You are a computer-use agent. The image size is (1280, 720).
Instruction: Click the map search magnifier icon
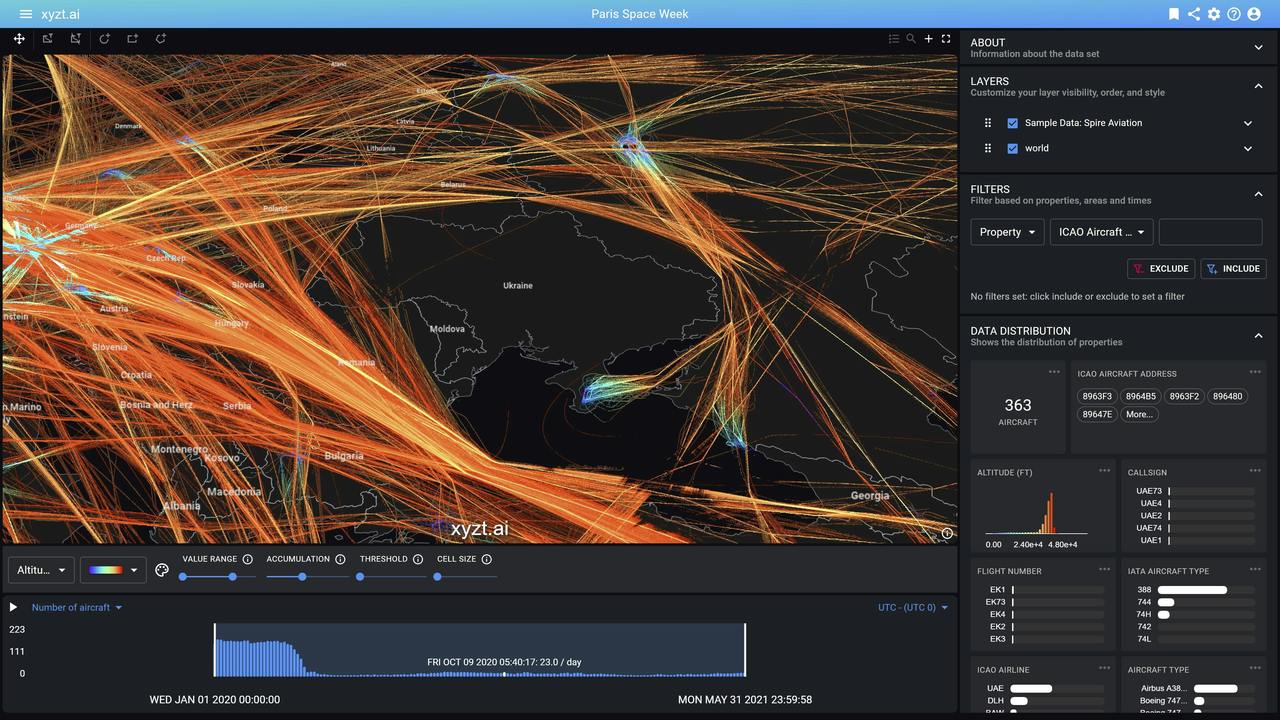click(911, 39)
